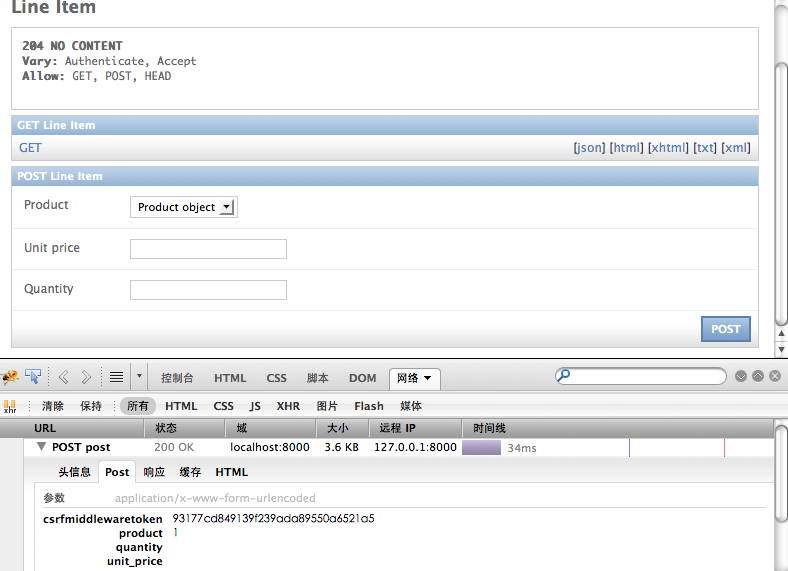Open the Product object dropdown

[184, 207]
